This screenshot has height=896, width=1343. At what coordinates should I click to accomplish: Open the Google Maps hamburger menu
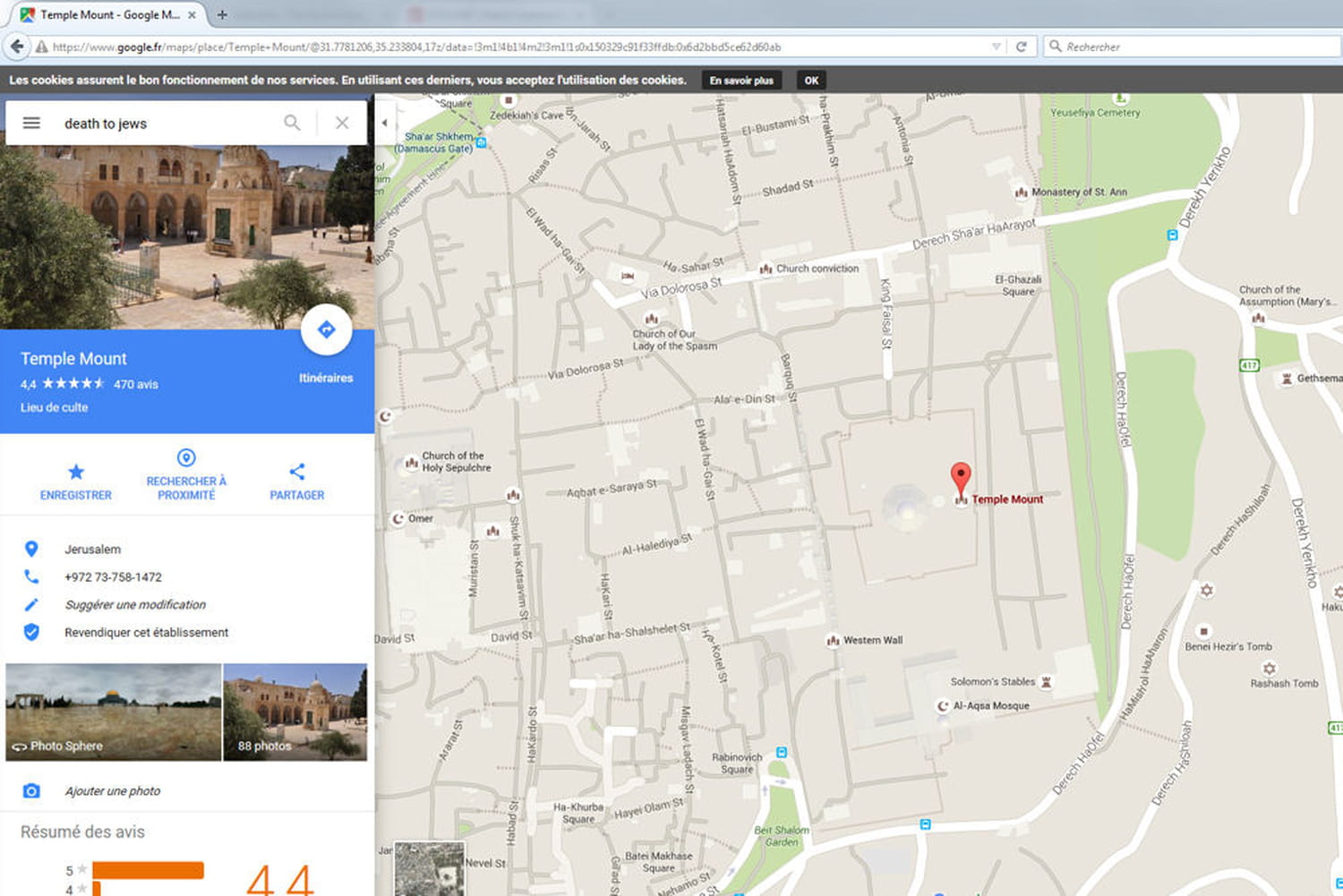point(31,123)
